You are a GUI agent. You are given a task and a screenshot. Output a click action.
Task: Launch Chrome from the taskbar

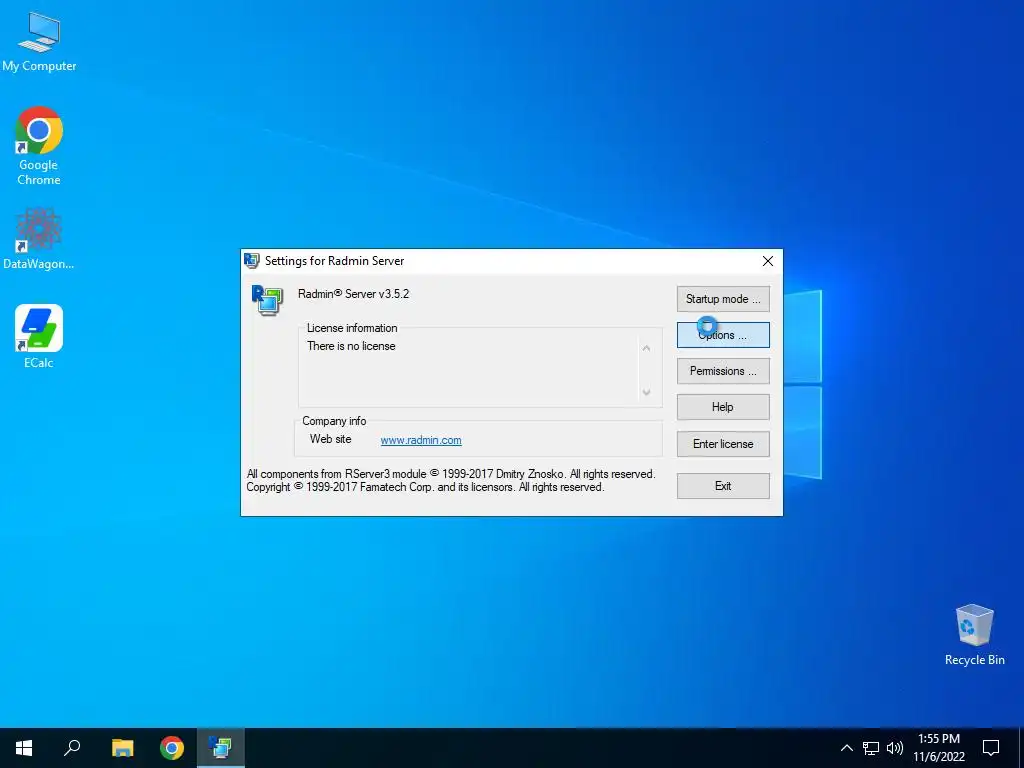click(x=172, y=748)
